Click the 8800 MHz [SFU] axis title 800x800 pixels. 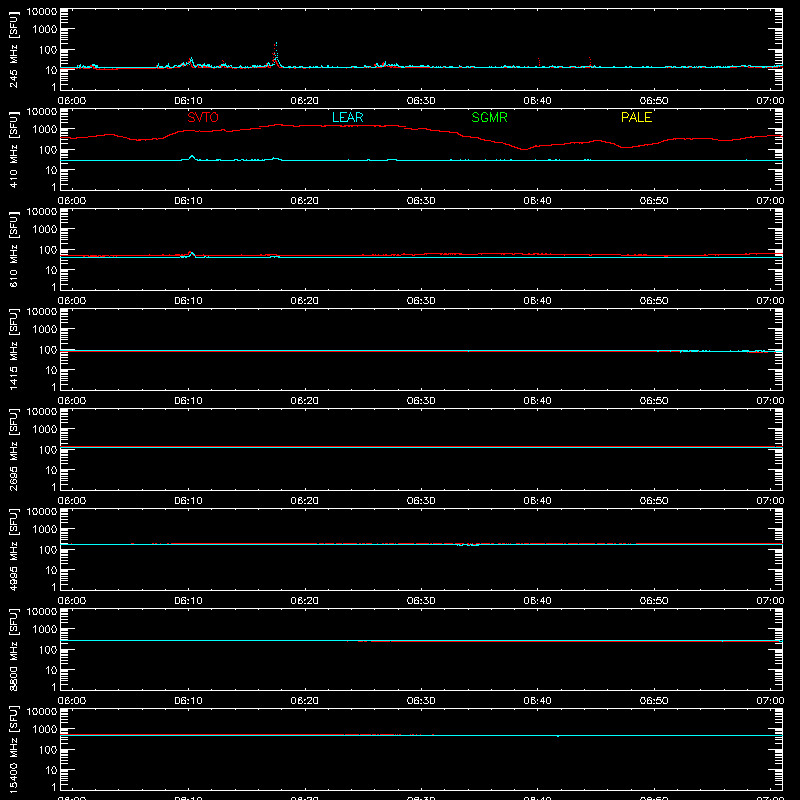tap(13, 649)
